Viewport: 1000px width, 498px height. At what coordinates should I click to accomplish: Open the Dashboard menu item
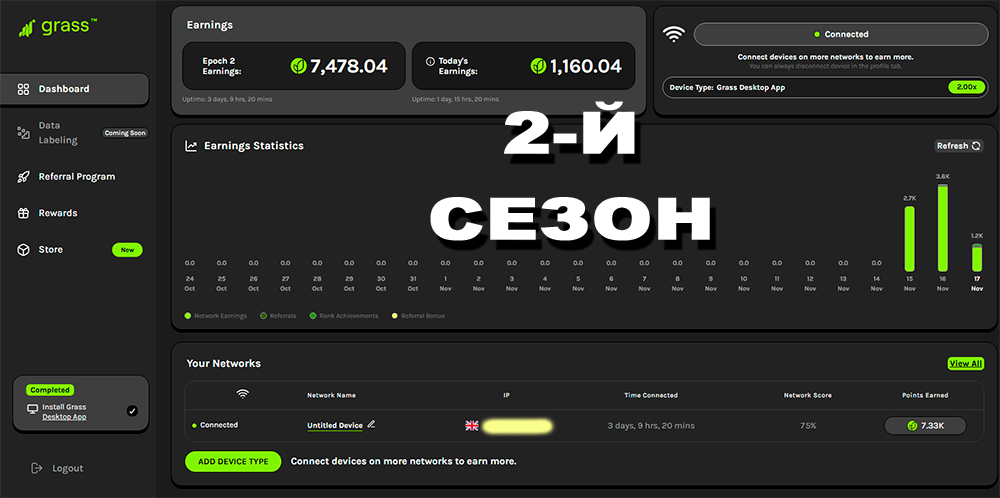(75, 89)
